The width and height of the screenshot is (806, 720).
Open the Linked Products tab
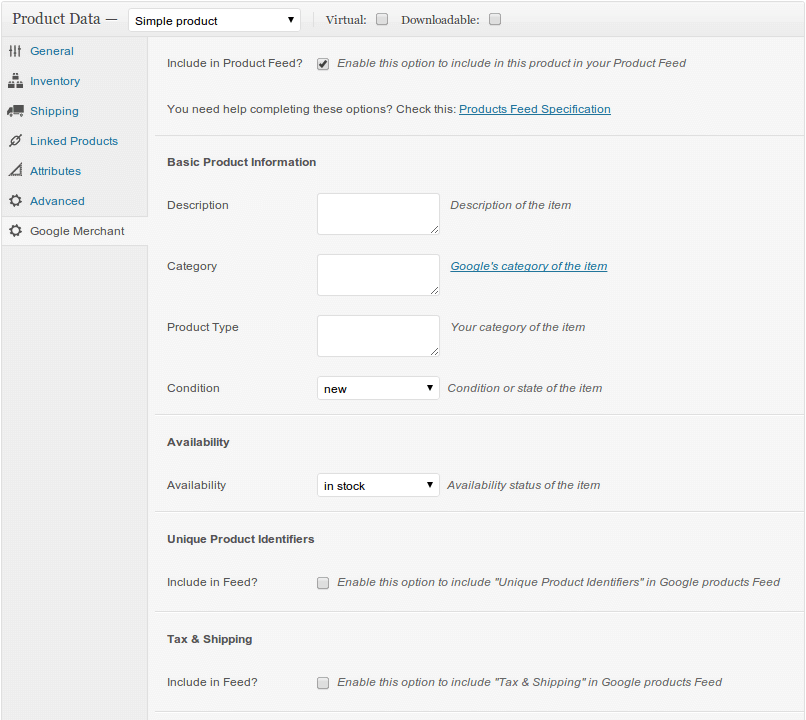coord(74,141)
